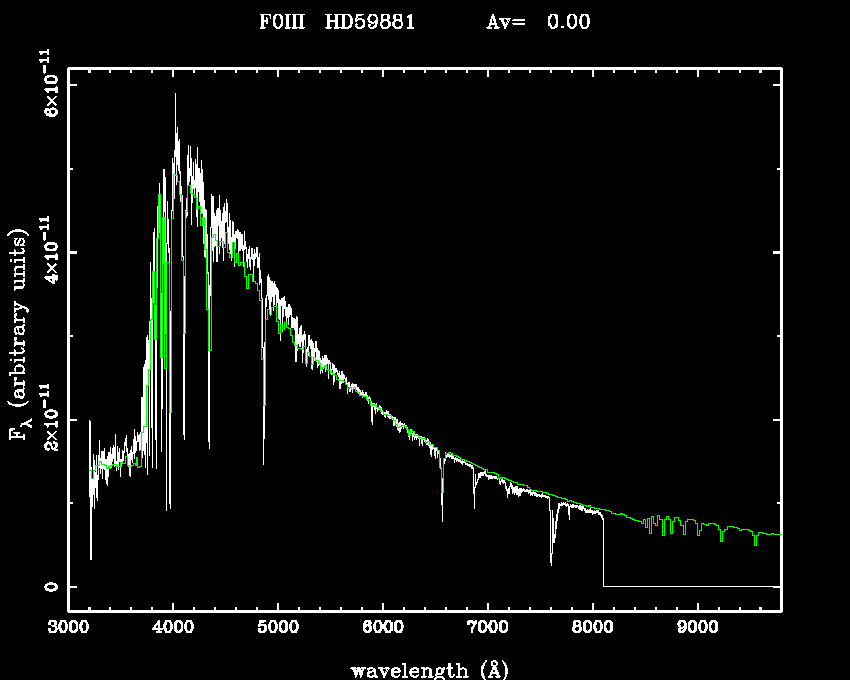Click the 2×10⁻¹¹ y-axis tick label
The width and height of the screenshot is (850, 680).
[x=47, y=418]
